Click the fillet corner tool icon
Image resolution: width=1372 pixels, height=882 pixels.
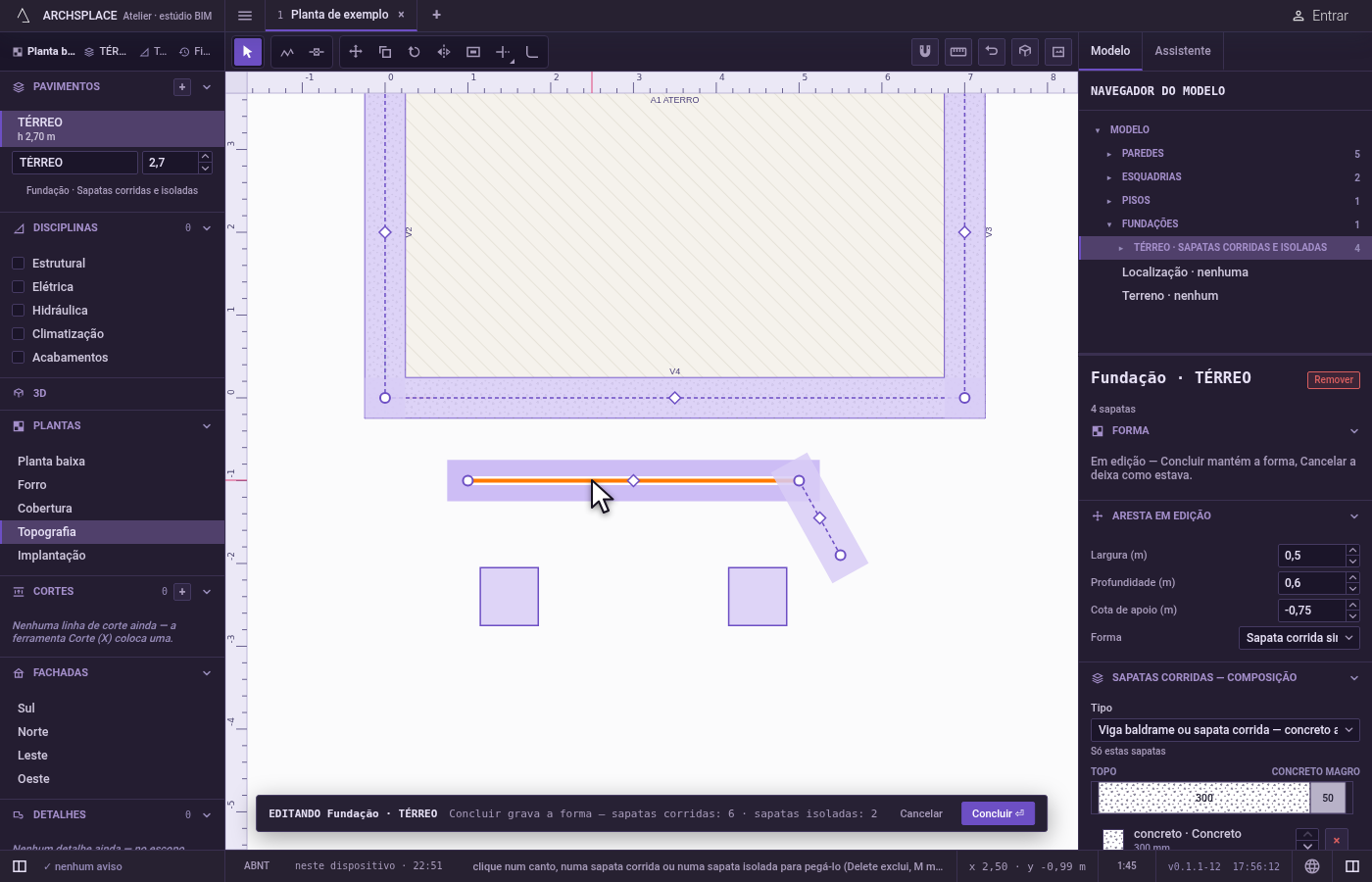click(x=532, y=52)
